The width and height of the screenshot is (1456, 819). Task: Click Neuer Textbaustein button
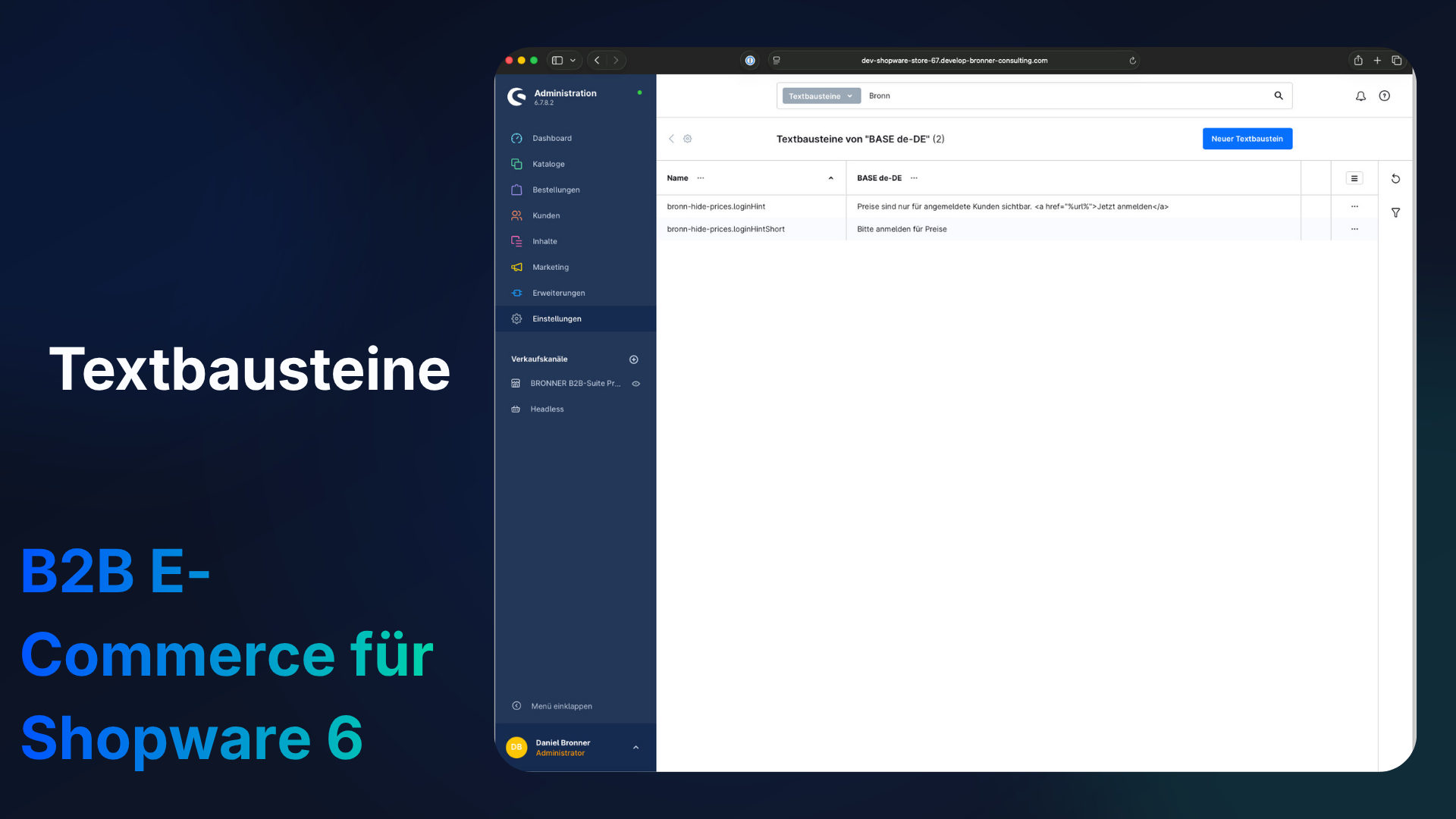(x=1247, y=139)
